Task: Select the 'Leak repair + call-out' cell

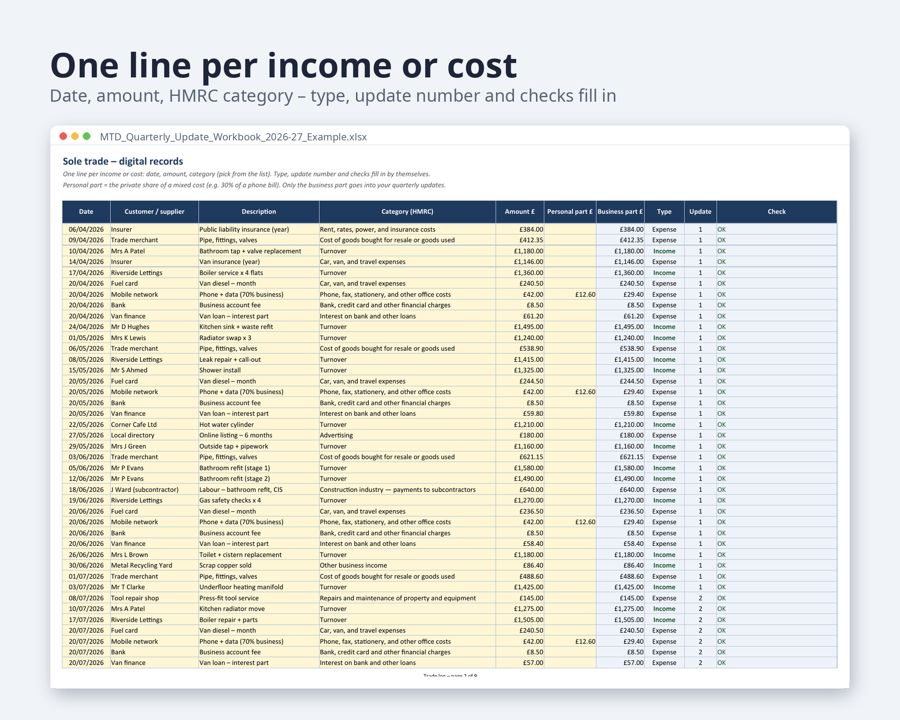Action: [x=259, y=359]
